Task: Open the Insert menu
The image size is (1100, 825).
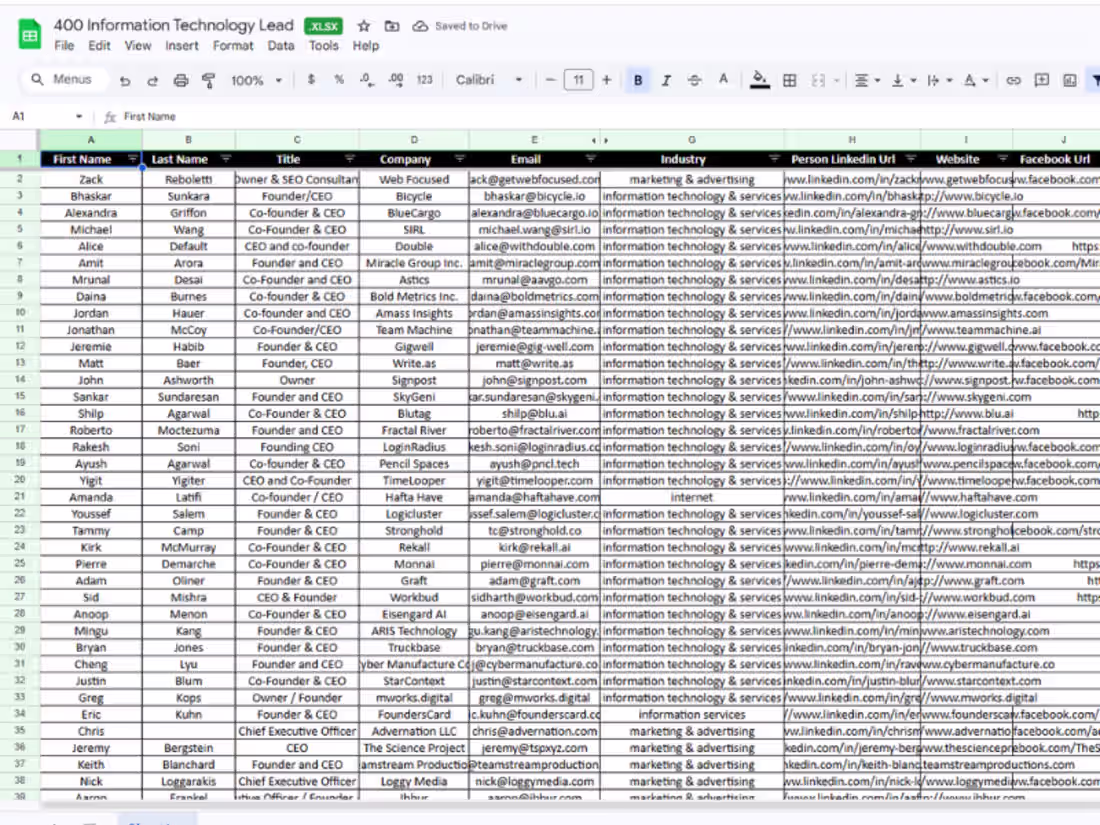Action: click(182, 46)
